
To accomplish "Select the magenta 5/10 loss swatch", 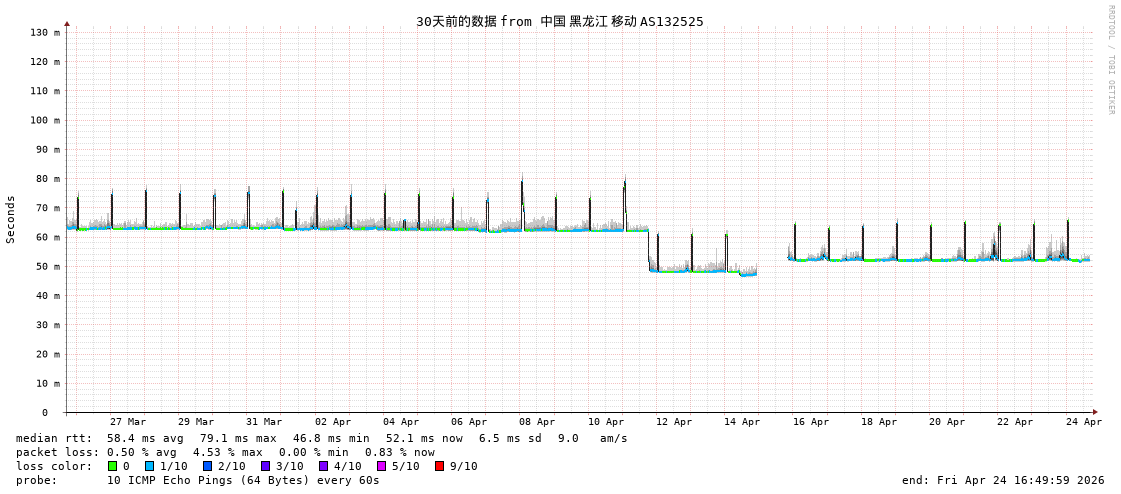I will (381, 466).
